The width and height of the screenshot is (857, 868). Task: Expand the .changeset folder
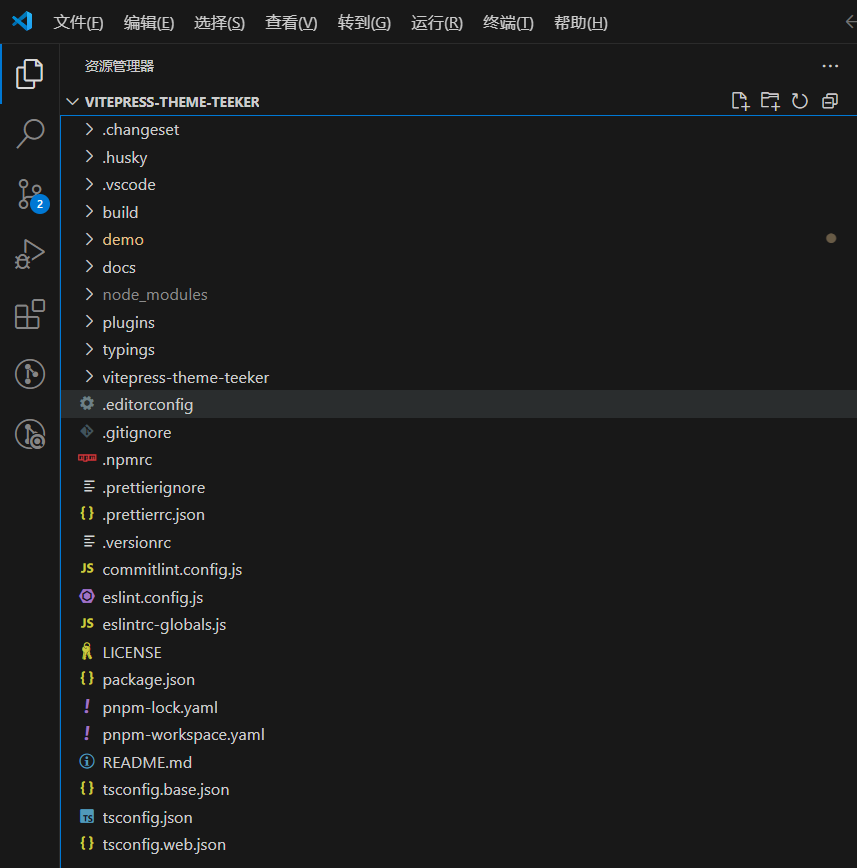click(89, 129)
